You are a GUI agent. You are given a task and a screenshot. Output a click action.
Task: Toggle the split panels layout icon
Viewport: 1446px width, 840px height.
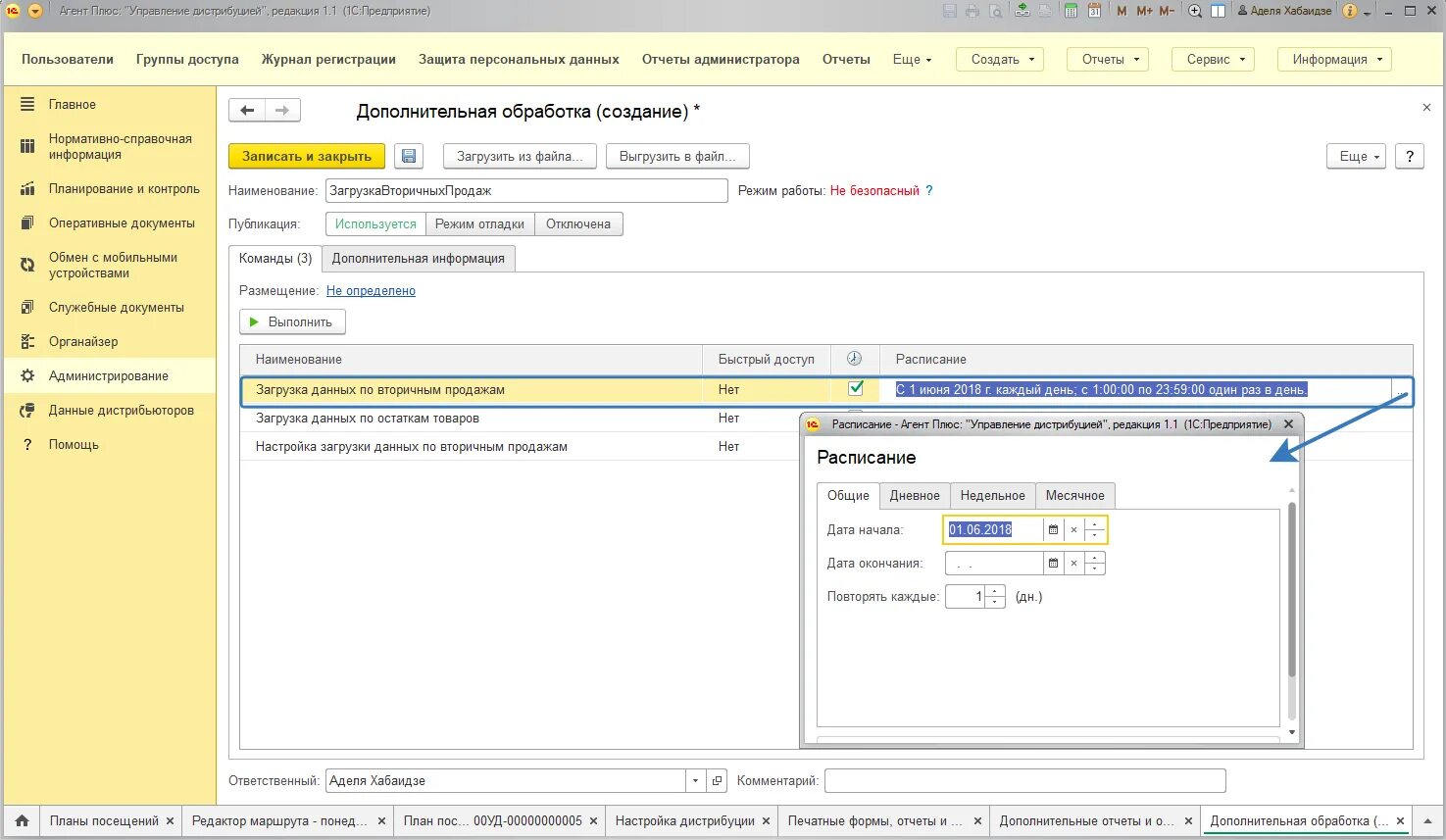1218,11
